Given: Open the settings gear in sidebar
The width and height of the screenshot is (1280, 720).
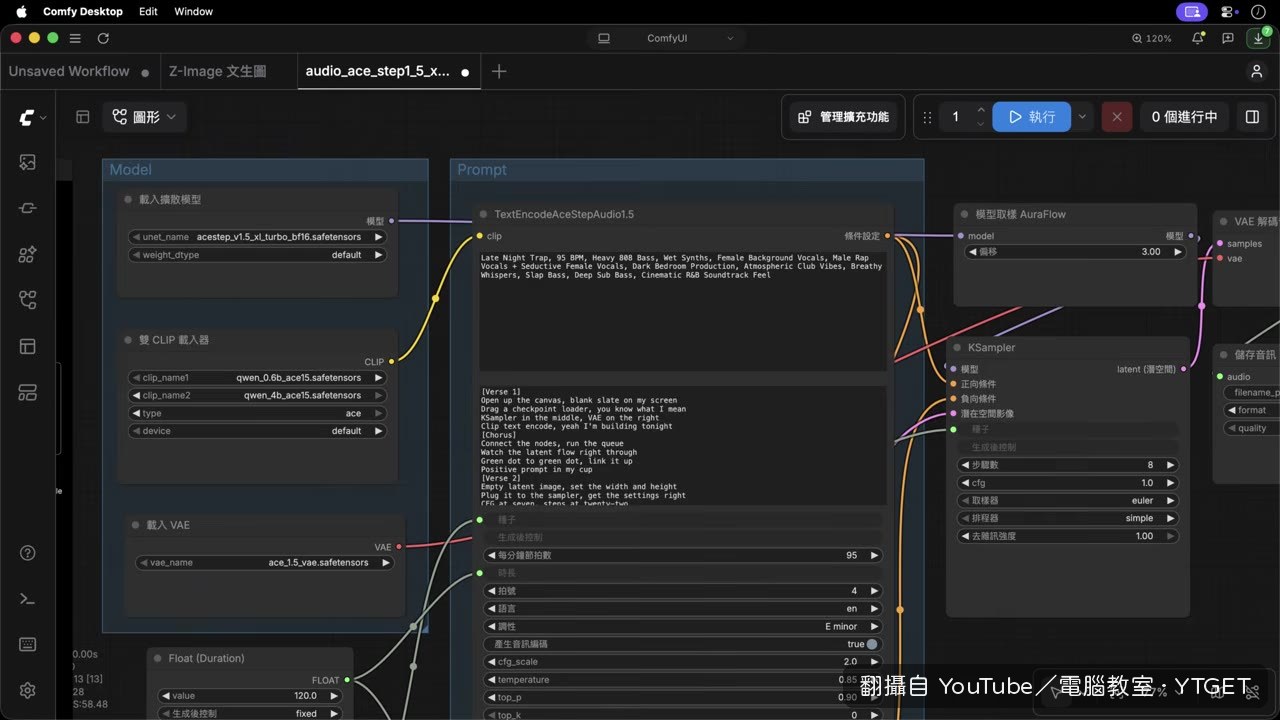Looking at the screenshot, I should (27, 690).
